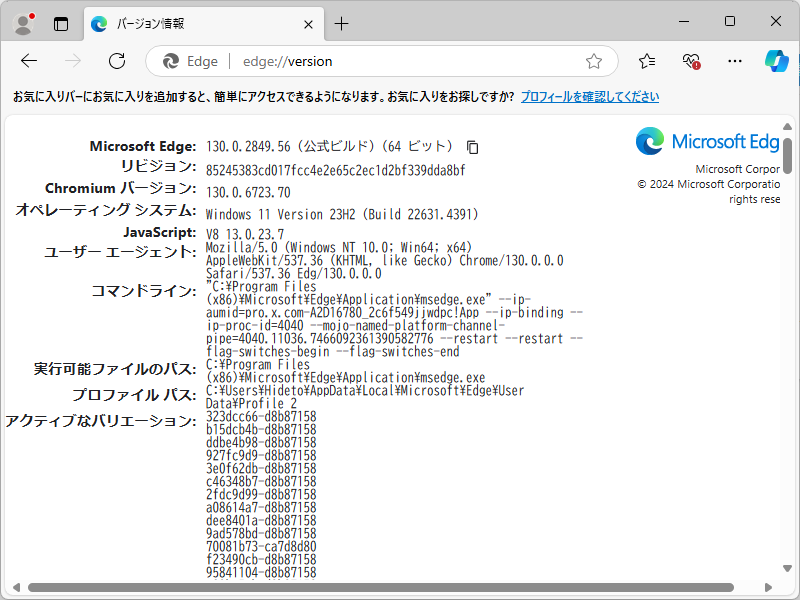Refresh the edge://version page
800x600 pixels.
pyautogui.click(x=117, y=61)
